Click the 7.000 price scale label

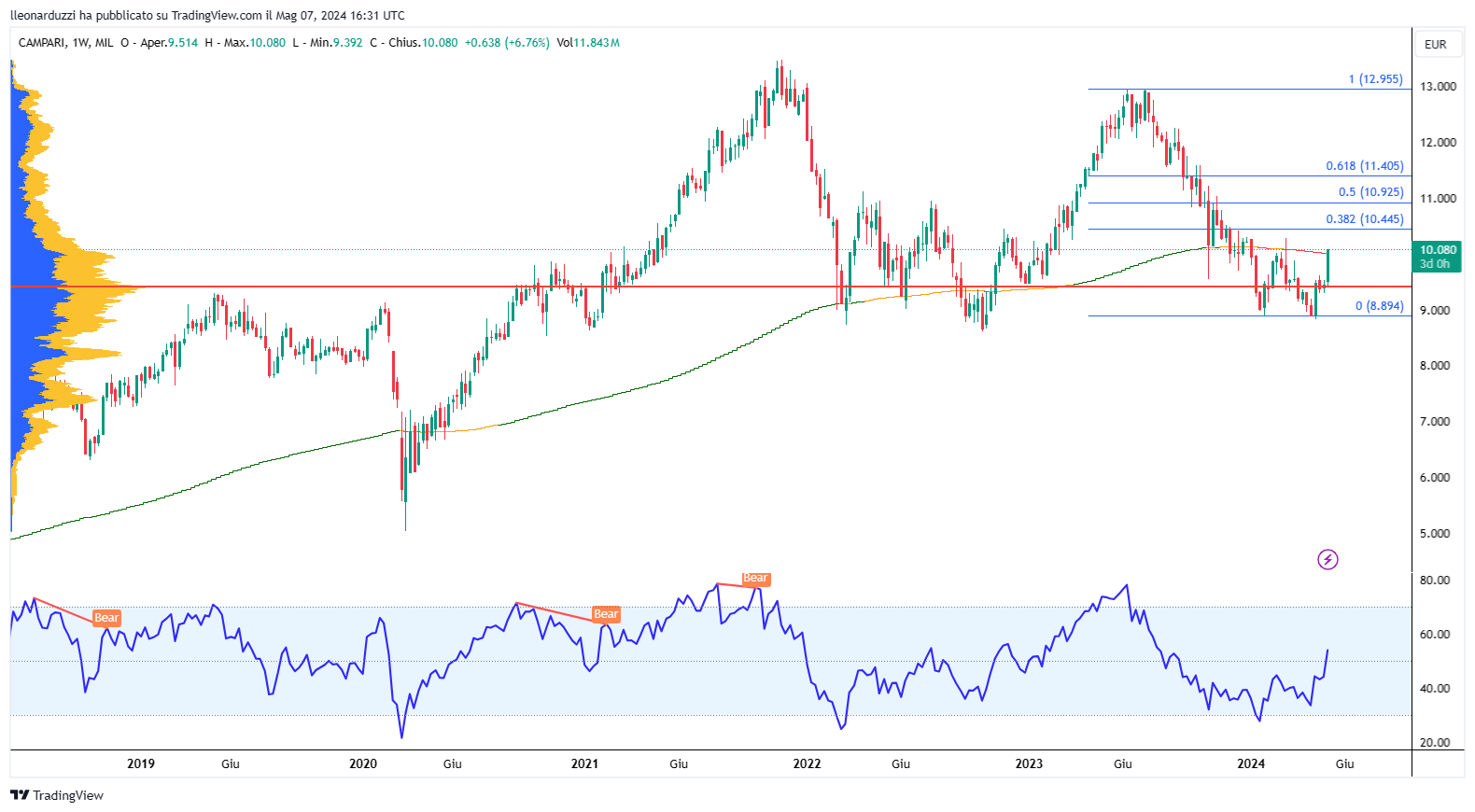click(x=1435, y=422)
